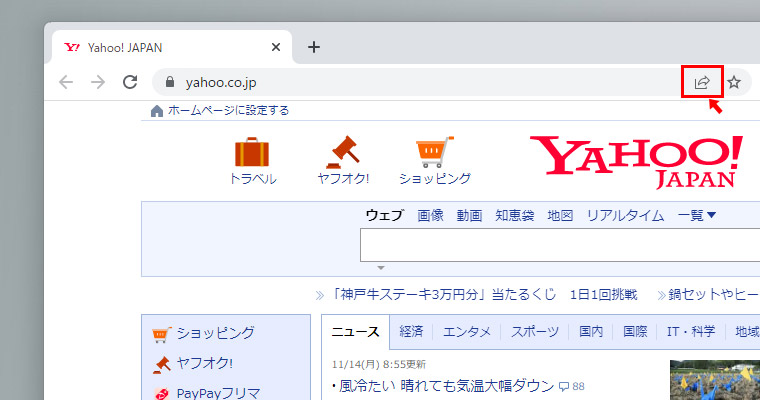The height and width of the screenshot is (400, 760).
Task: Click the browser forward arrow
Action: tap(98, 82)
